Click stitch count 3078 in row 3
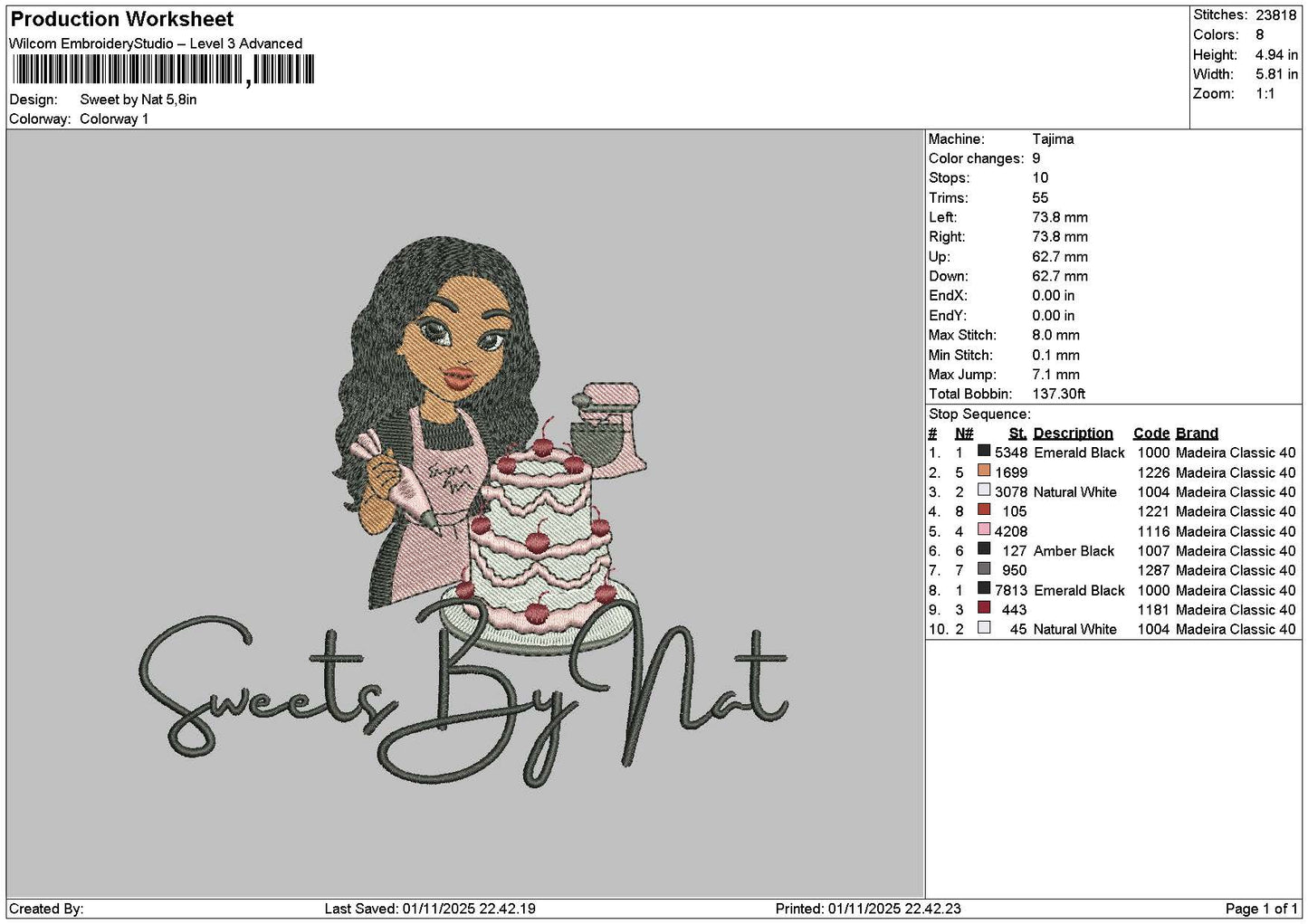This screenshot has height=924, width=1308. (x=1011, y=492)
